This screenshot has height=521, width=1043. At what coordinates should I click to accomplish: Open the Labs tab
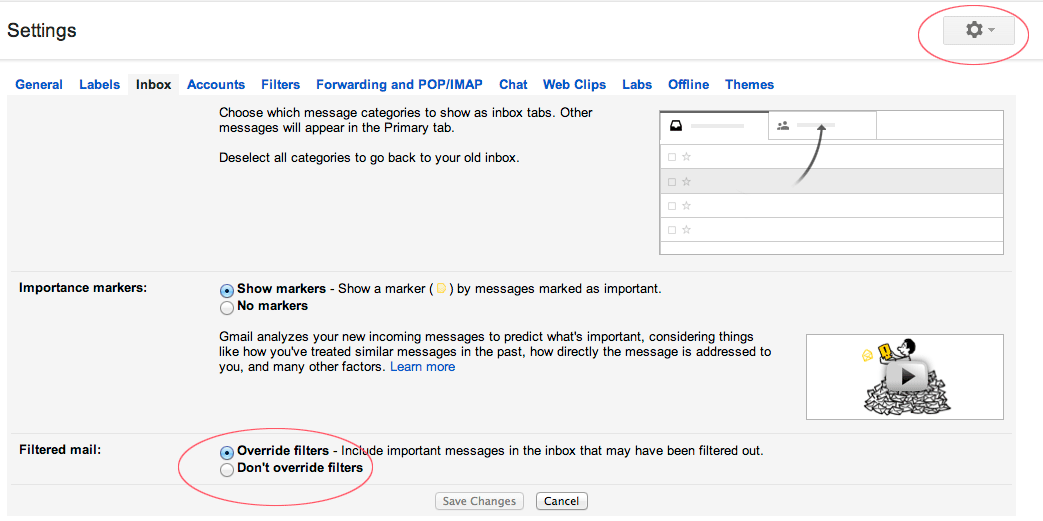[x=637, y=85]
